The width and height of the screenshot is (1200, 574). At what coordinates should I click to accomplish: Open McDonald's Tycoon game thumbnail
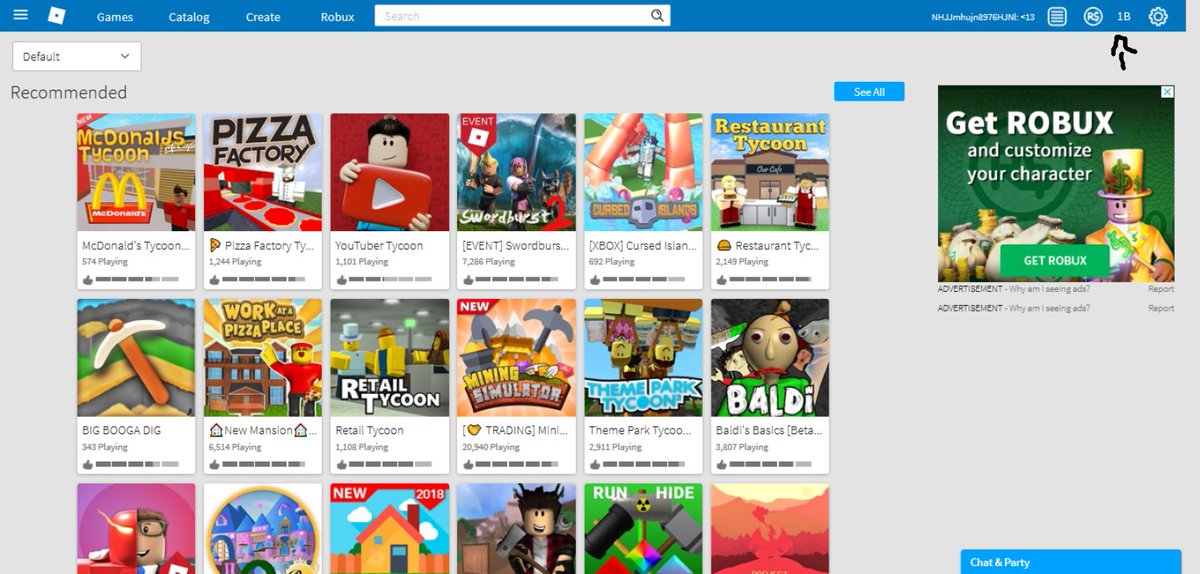[x=136, y=172]
